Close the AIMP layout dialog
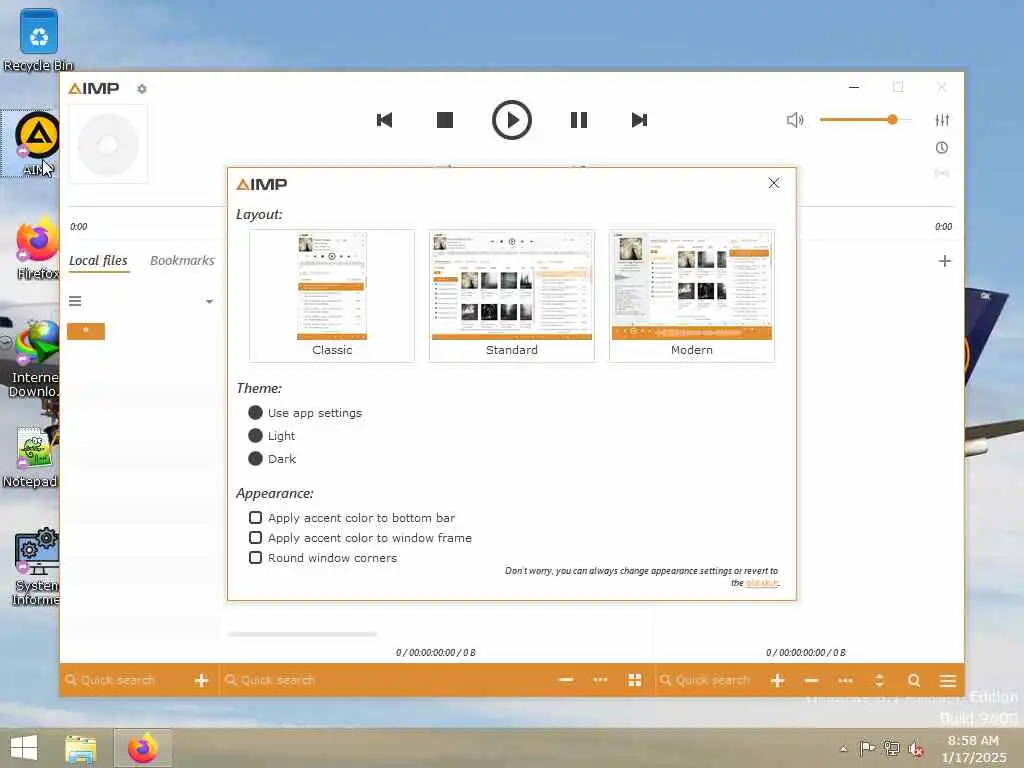 click(774, 184)
